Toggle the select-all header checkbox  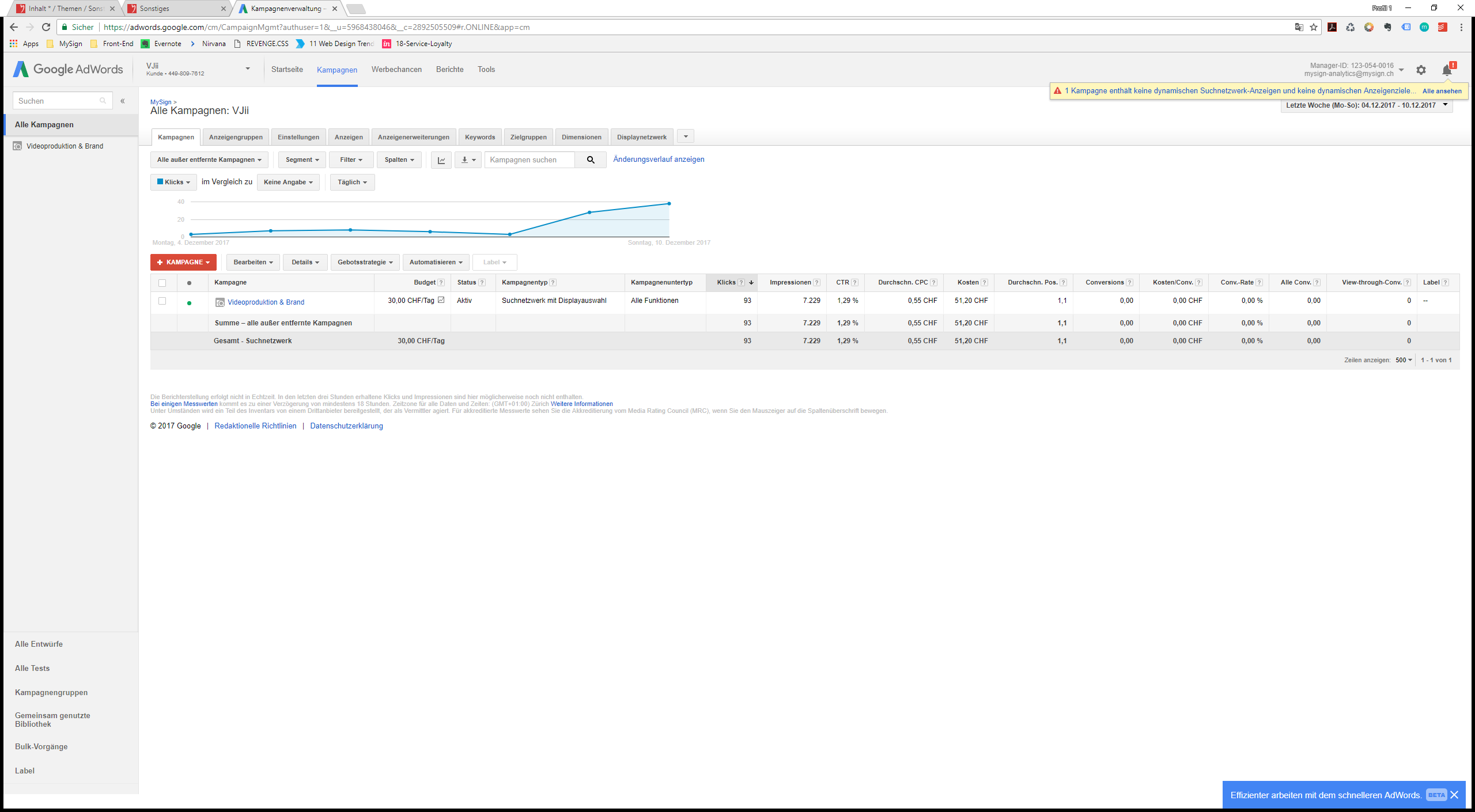(162, 283)
